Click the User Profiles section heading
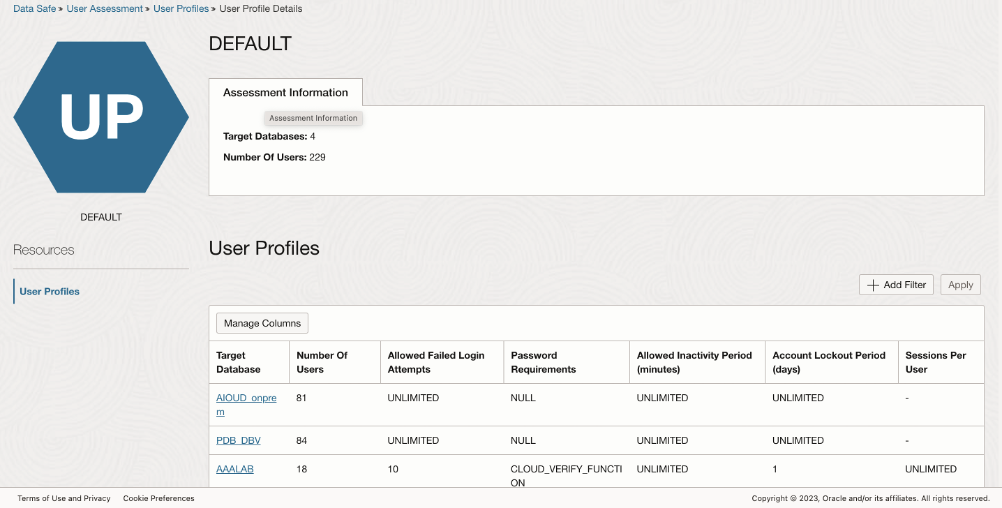Image resolution: width=1002 pixels, height=508 pixels. 264,248
